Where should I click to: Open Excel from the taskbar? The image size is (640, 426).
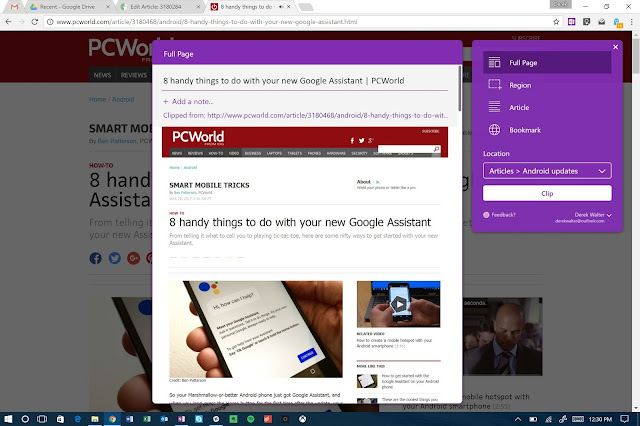147,419
